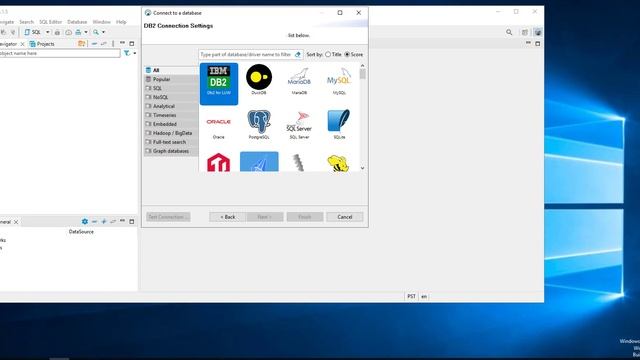Sort drivers by Score

[x=353, y=54]
